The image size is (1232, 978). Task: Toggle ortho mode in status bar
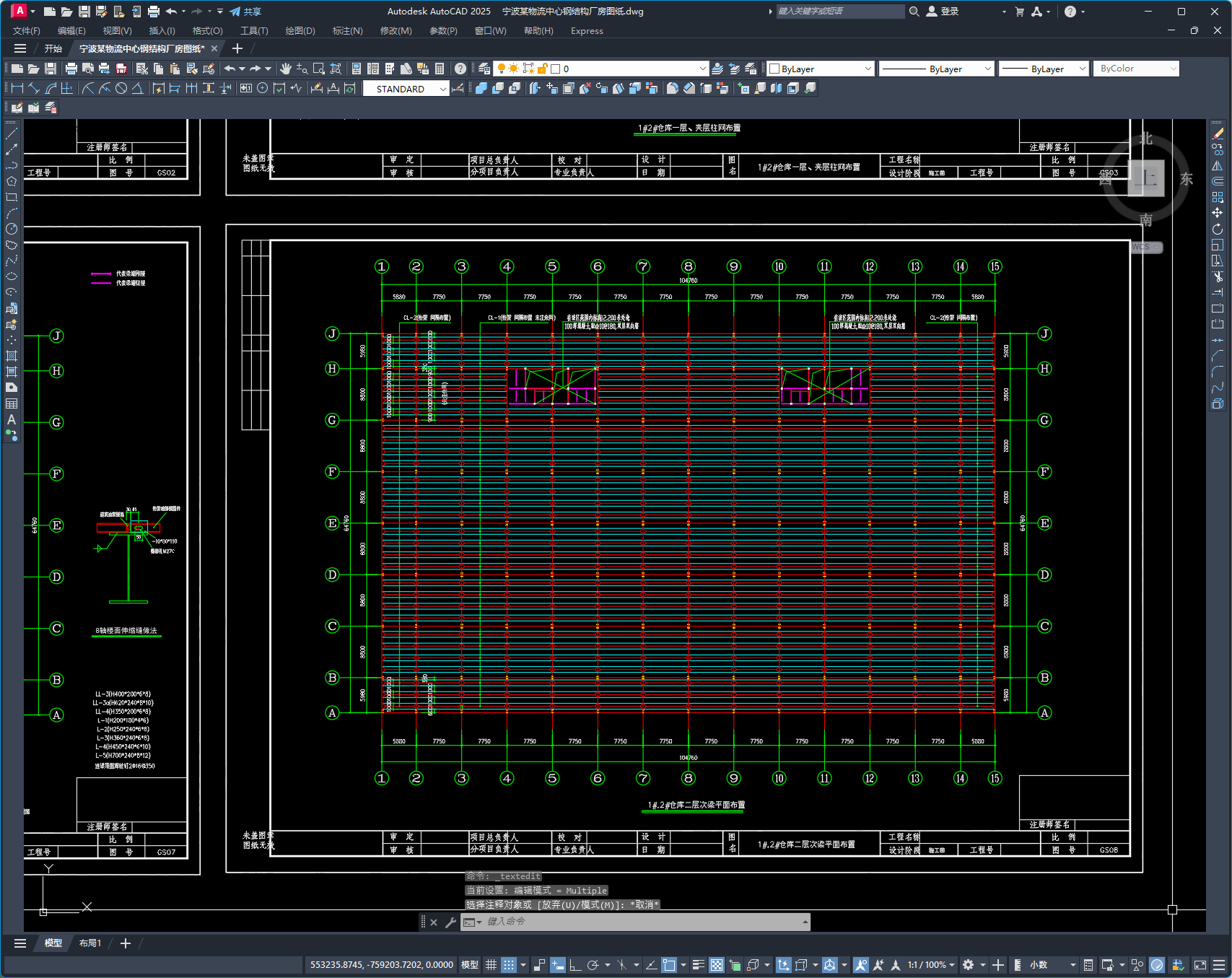[x=575, y=965]
